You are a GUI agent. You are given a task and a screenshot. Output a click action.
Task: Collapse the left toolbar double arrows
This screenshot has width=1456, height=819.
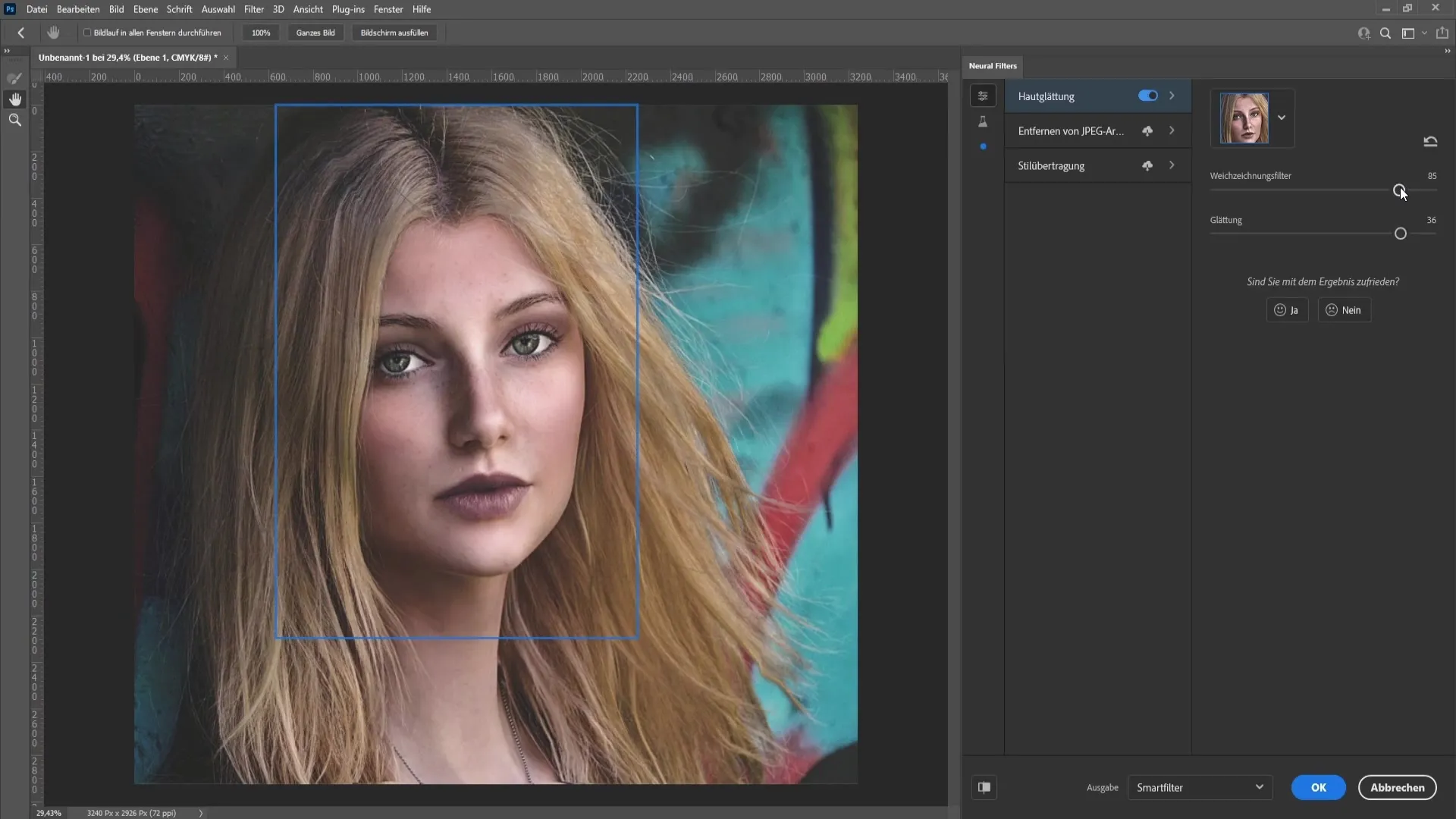(x=7, y=51)
